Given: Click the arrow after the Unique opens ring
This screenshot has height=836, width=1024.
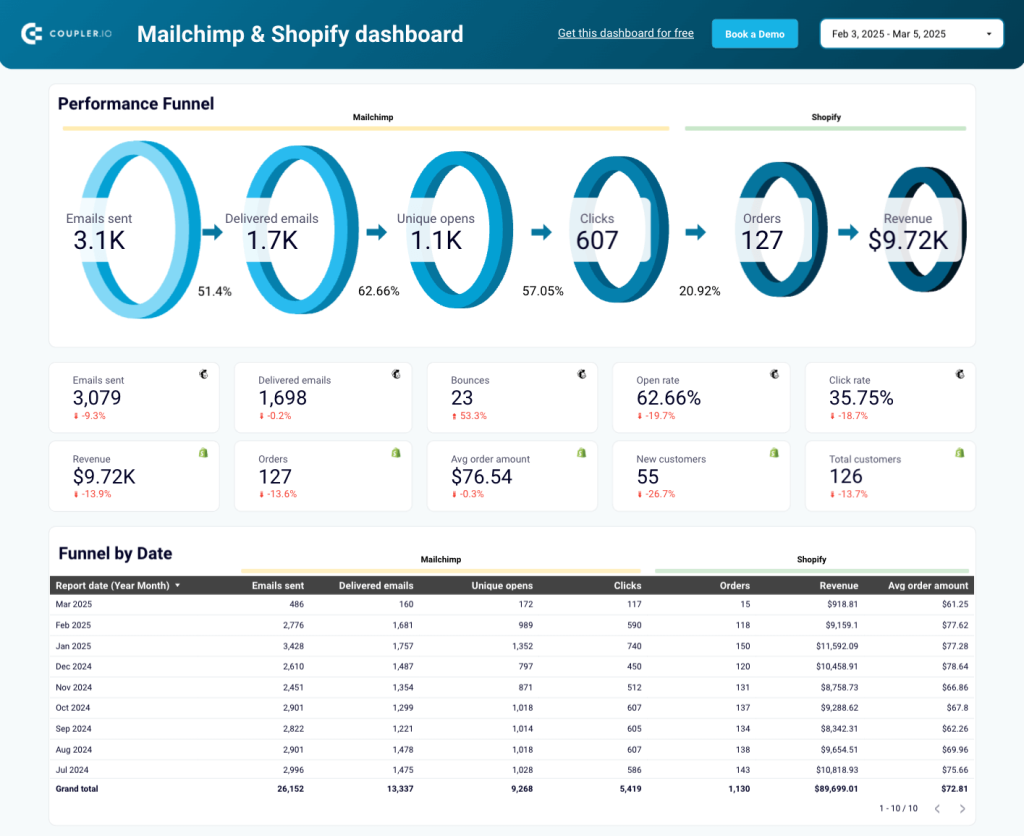Looking at the screenshot, I should click(x=541, y=232).
